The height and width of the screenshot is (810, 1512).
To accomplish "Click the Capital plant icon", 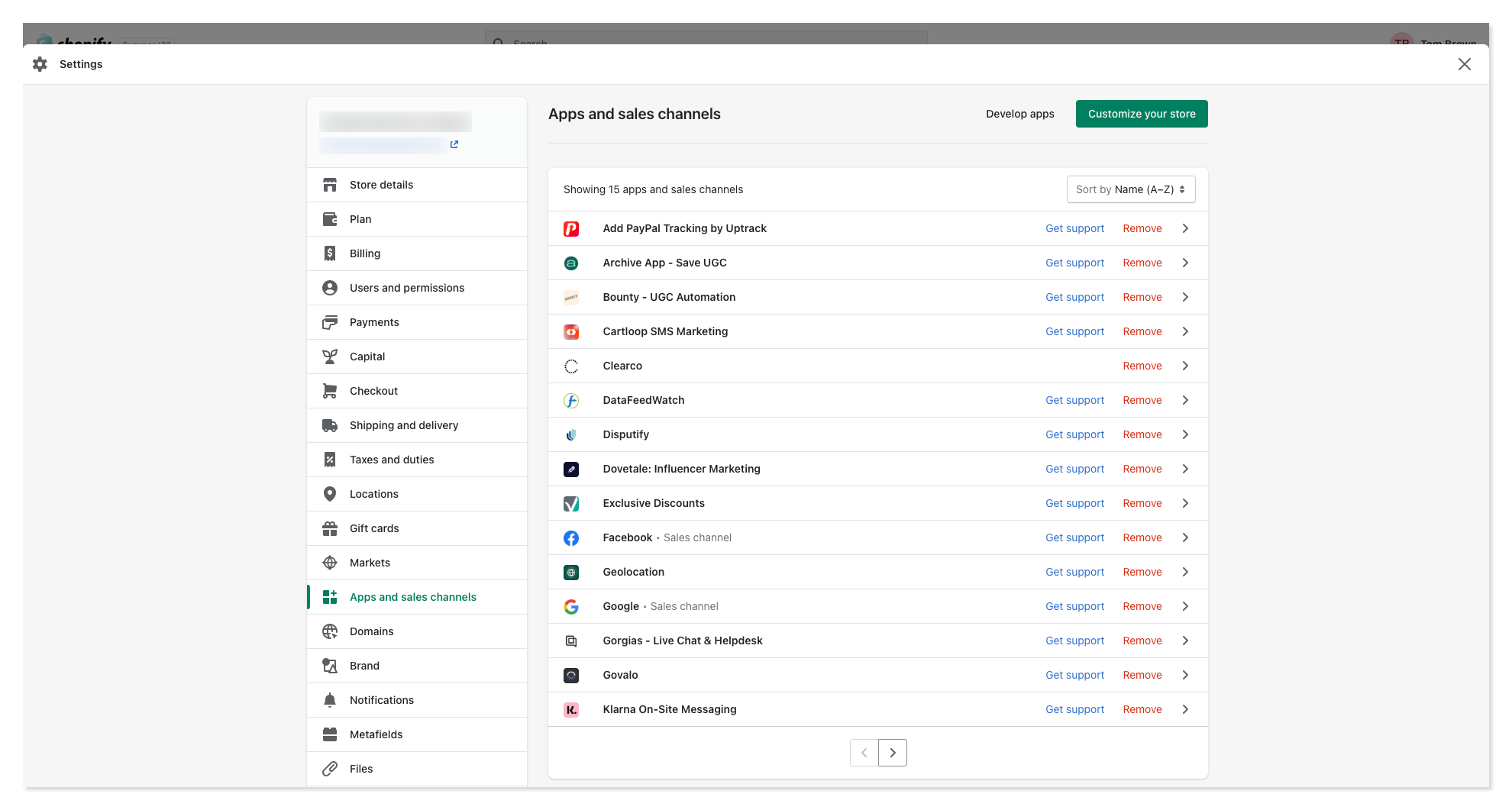I will tap(330, 357).
